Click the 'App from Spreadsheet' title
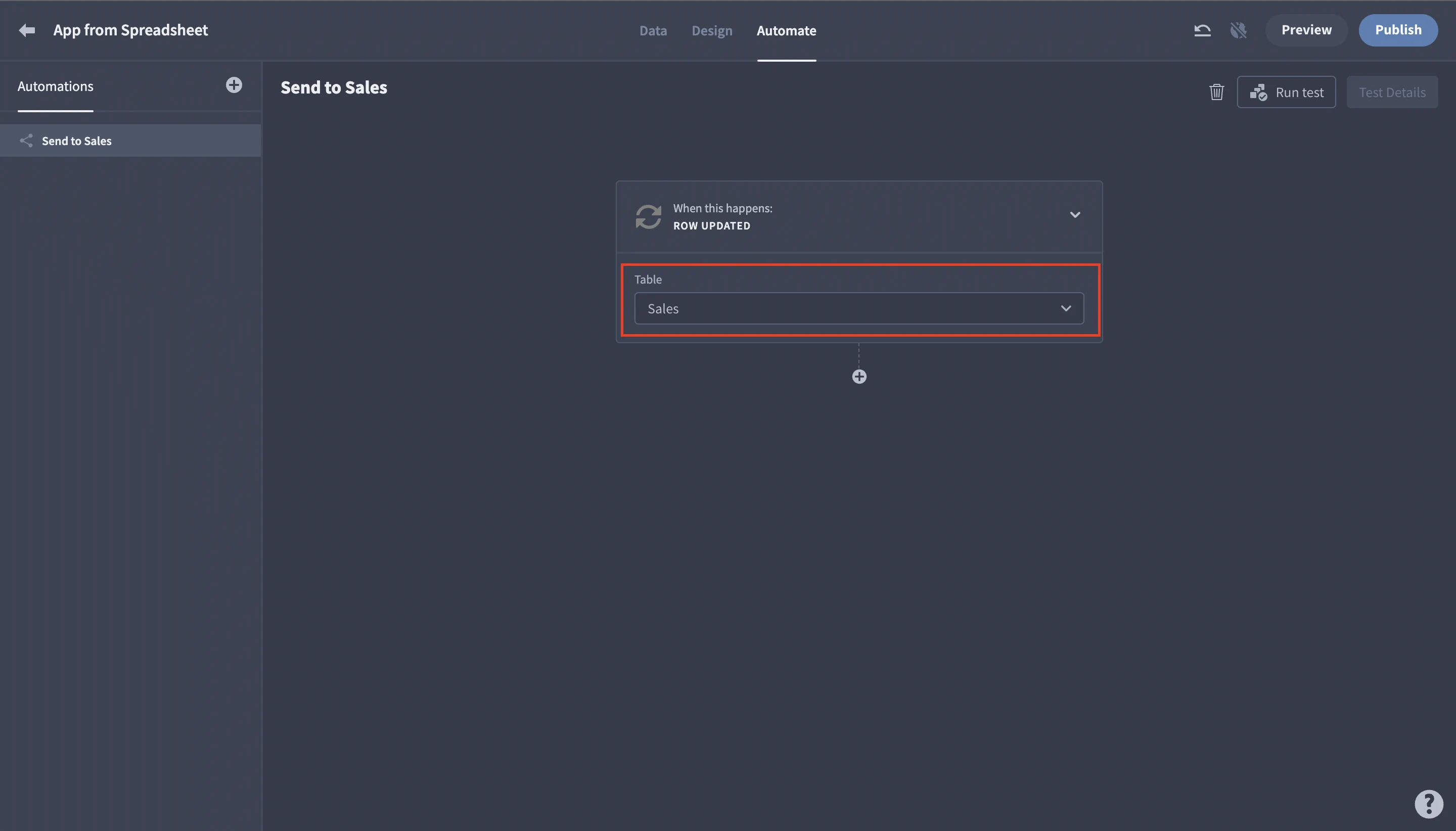1456x831 pixels. click(131, 30)
